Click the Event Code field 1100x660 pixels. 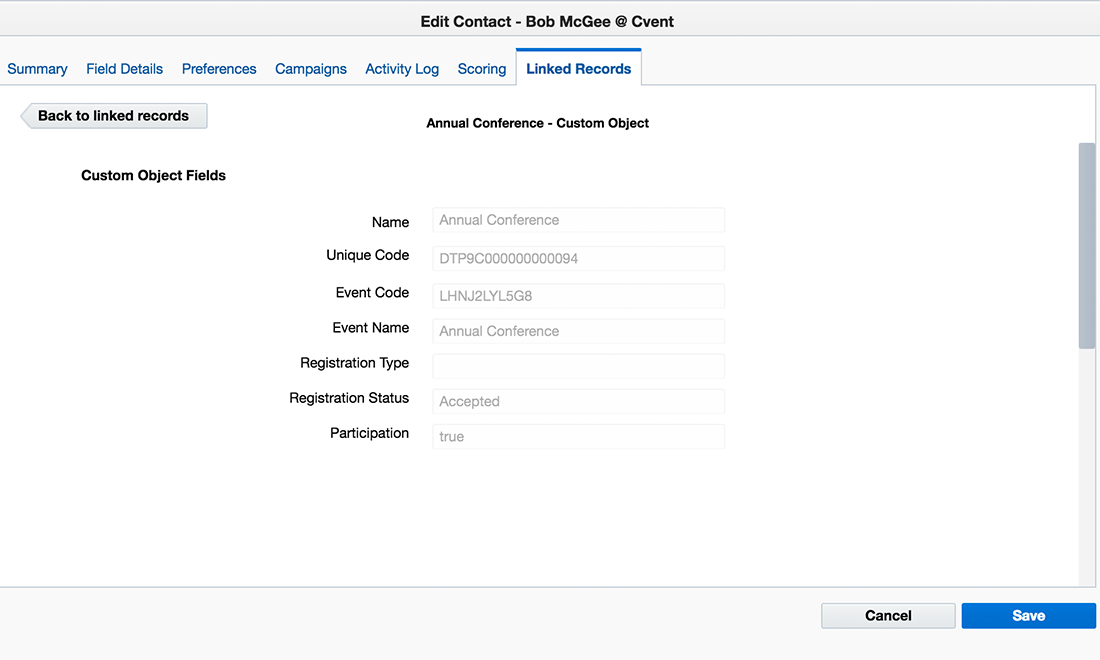tap(578, 295)
